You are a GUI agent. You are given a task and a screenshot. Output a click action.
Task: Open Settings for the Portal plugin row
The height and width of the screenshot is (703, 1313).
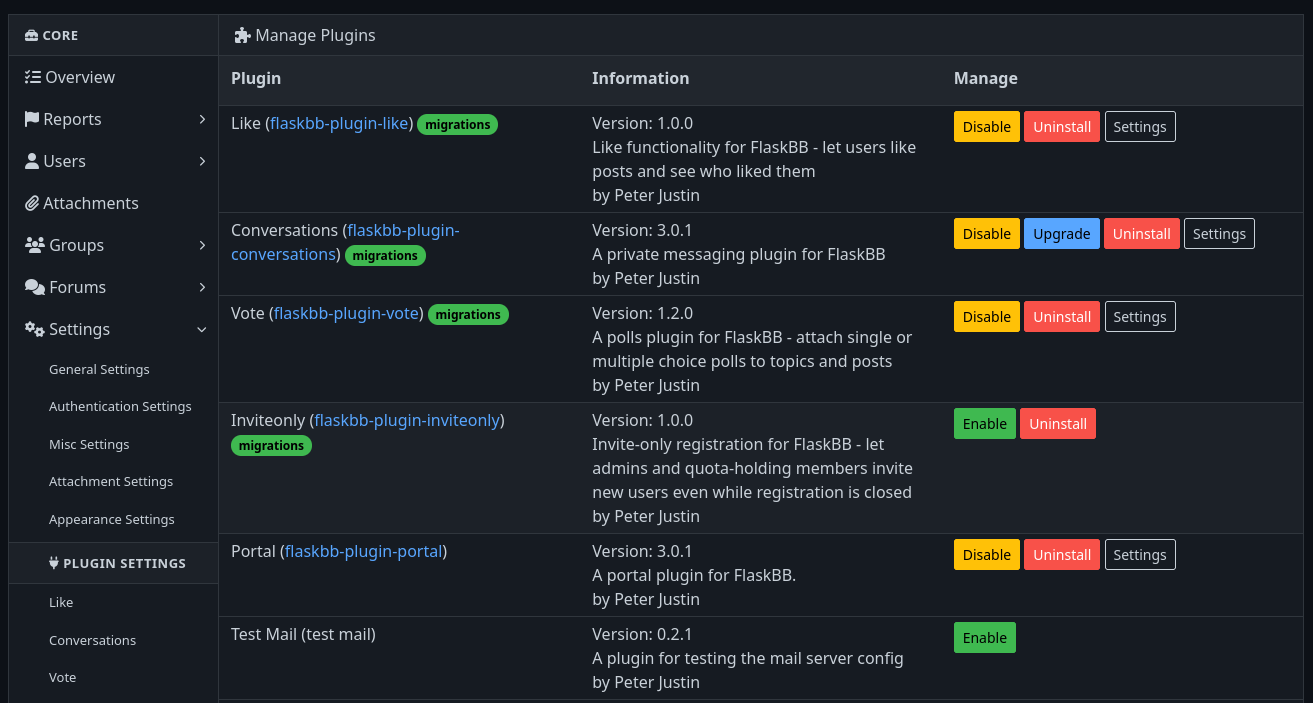[1140, 555]
